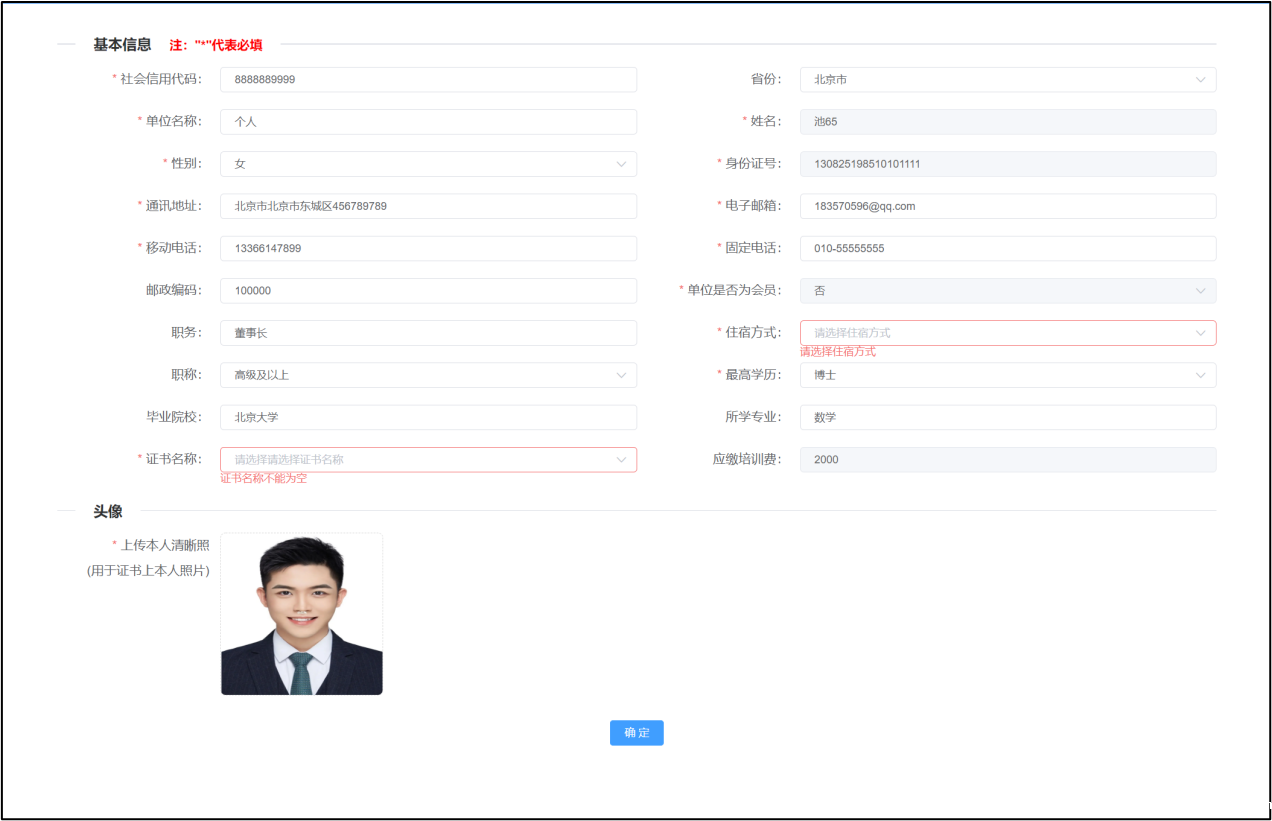Click the 确定 submit button
1272x821 pixels.
pos(636,732)
